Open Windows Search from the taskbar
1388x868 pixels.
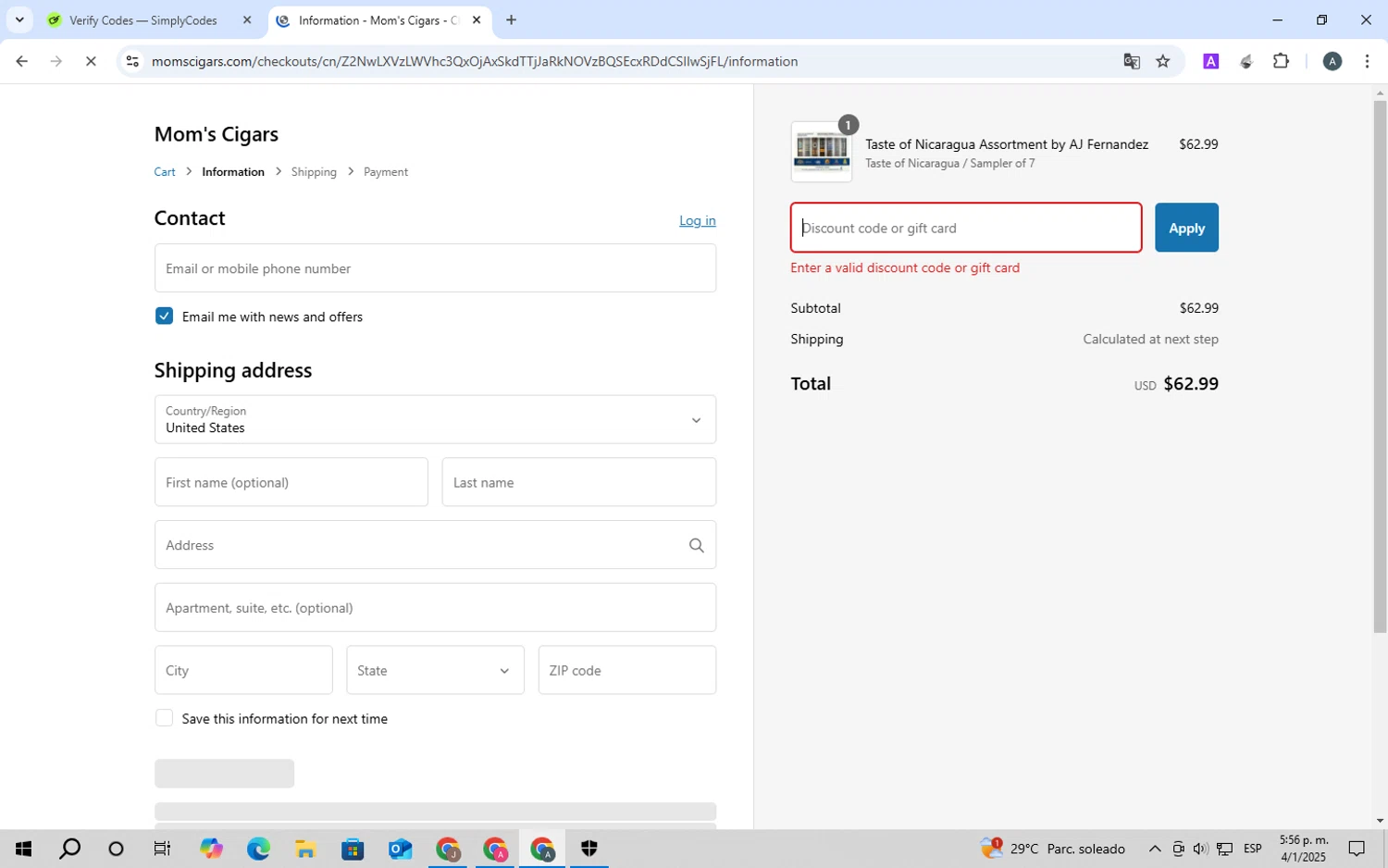click(69, 849)
